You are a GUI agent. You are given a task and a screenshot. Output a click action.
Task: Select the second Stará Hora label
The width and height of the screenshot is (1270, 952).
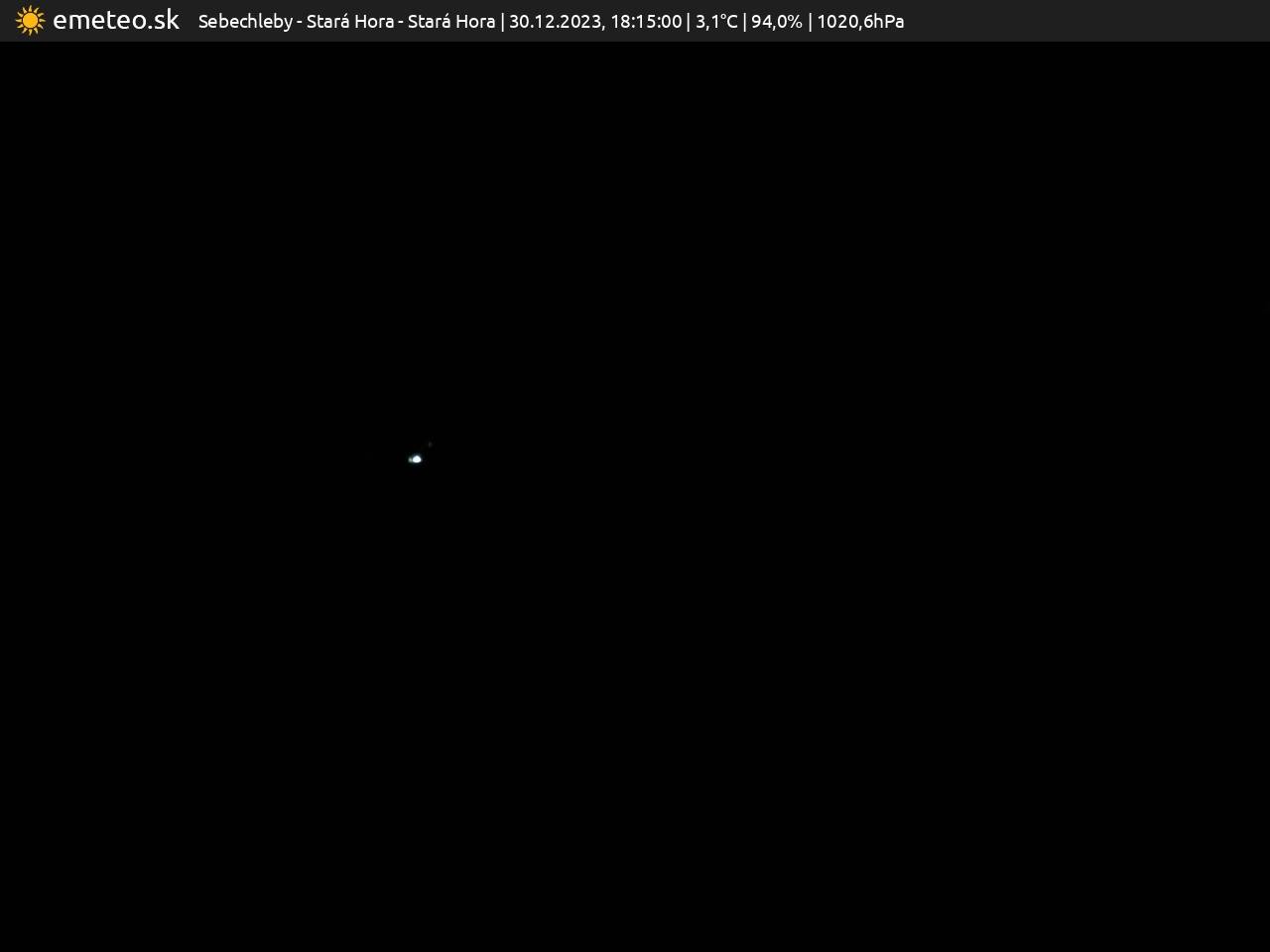451,22
